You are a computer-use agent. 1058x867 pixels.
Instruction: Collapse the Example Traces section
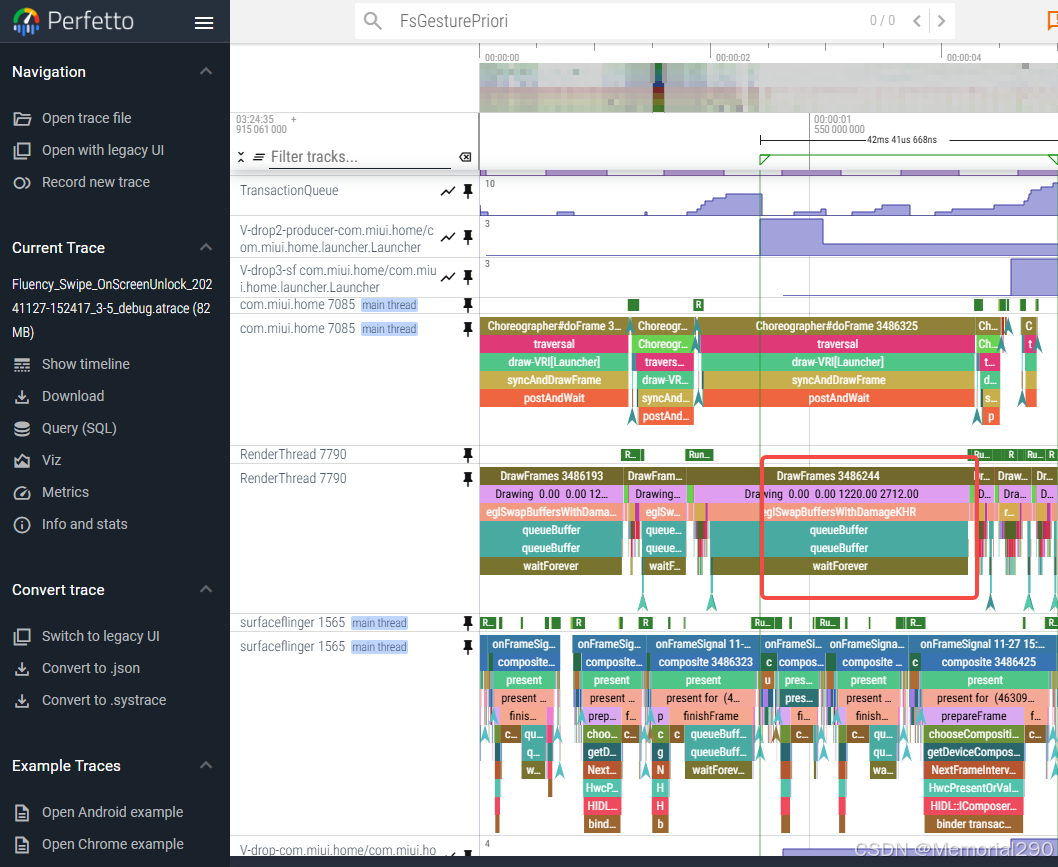pos(206,766)
